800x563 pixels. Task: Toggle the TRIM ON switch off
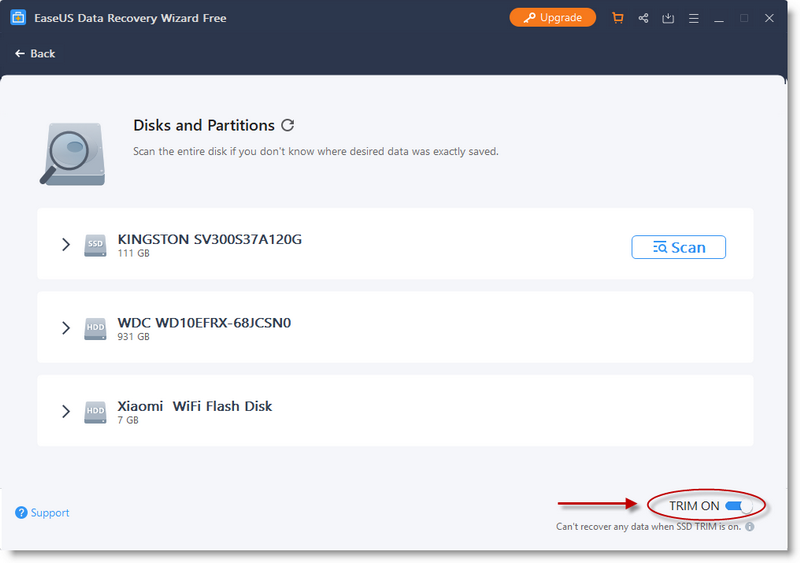[x=739, y=506]
